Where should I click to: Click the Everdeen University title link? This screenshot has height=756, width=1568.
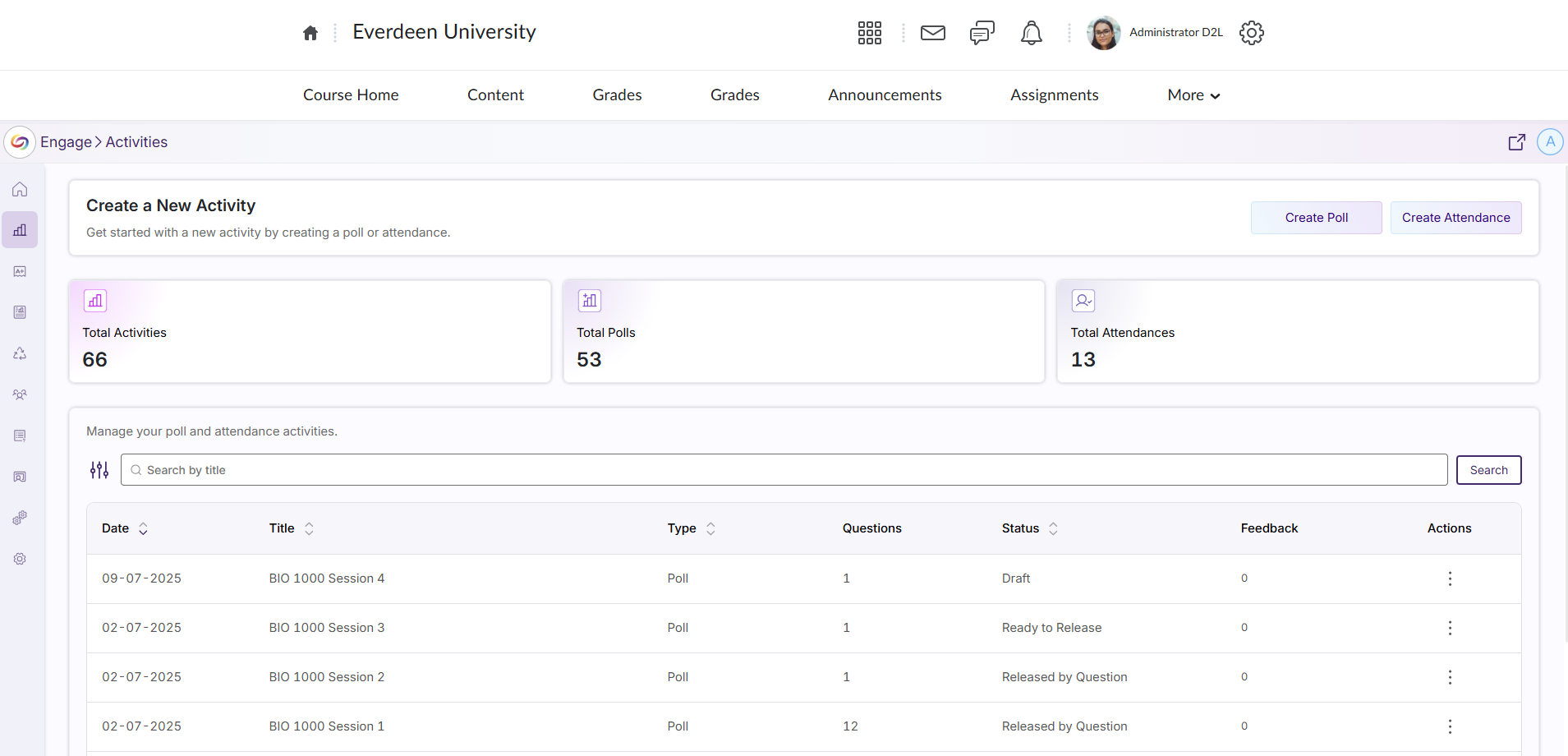point(444,32)
